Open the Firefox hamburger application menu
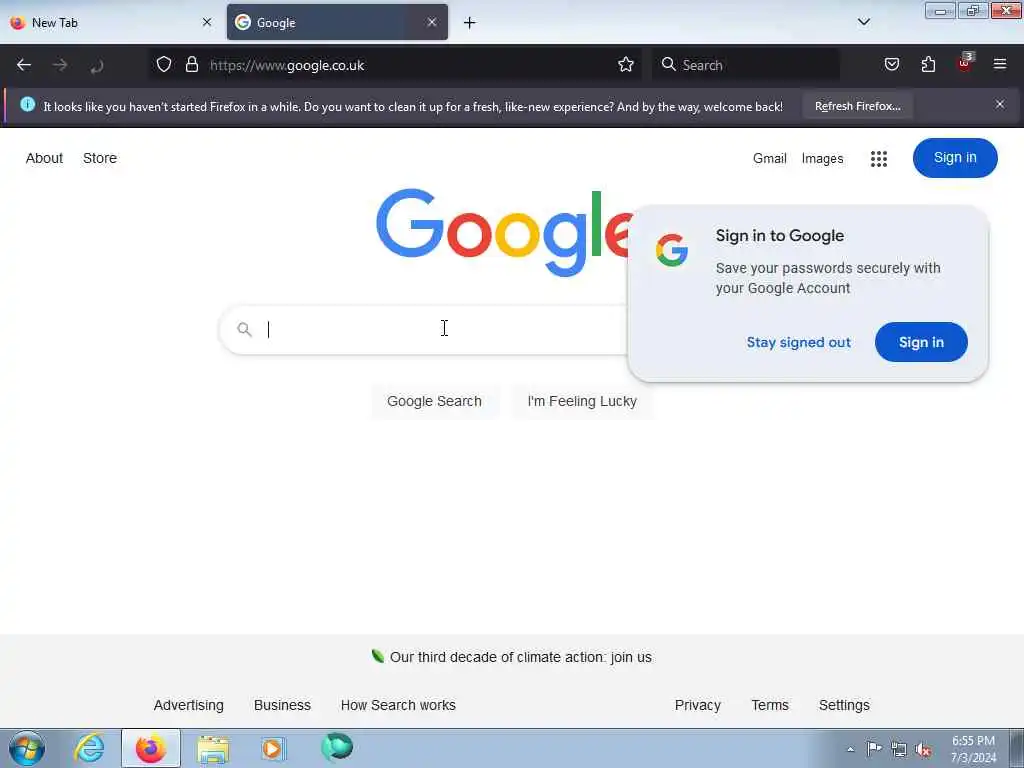This screenshot has height=768, width=1024. 1000,65
